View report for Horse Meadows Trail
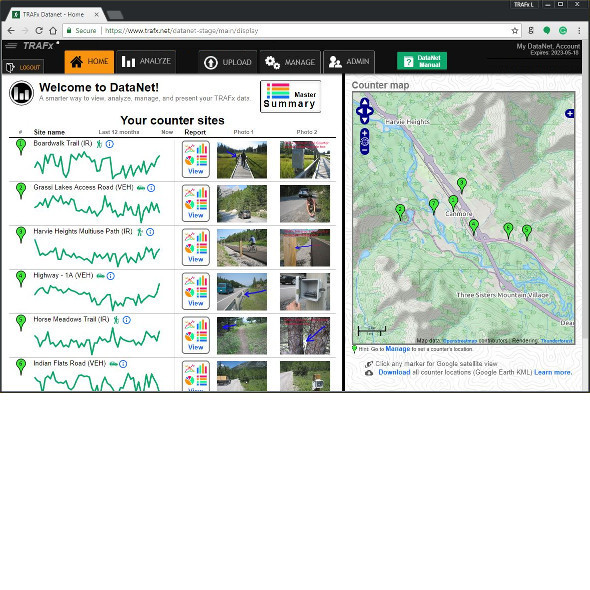This screenshot has height=590, width=590. click(x=196, y=335)
